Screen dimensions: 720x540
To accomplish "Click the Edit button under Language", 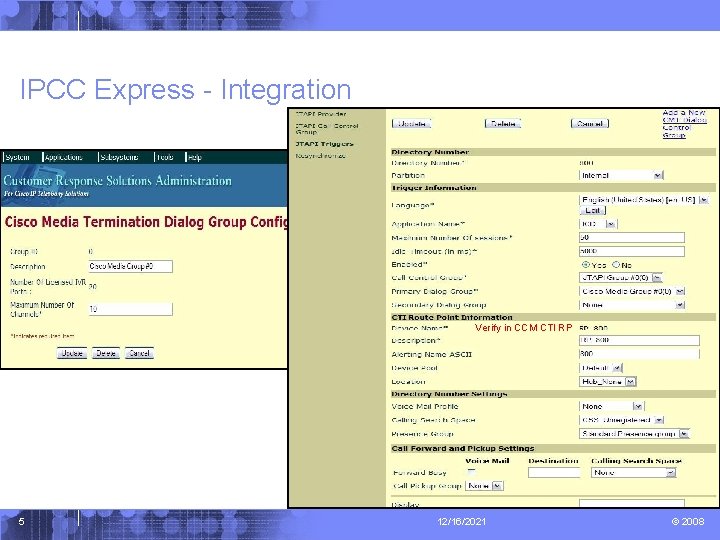I will pos(592,210).
